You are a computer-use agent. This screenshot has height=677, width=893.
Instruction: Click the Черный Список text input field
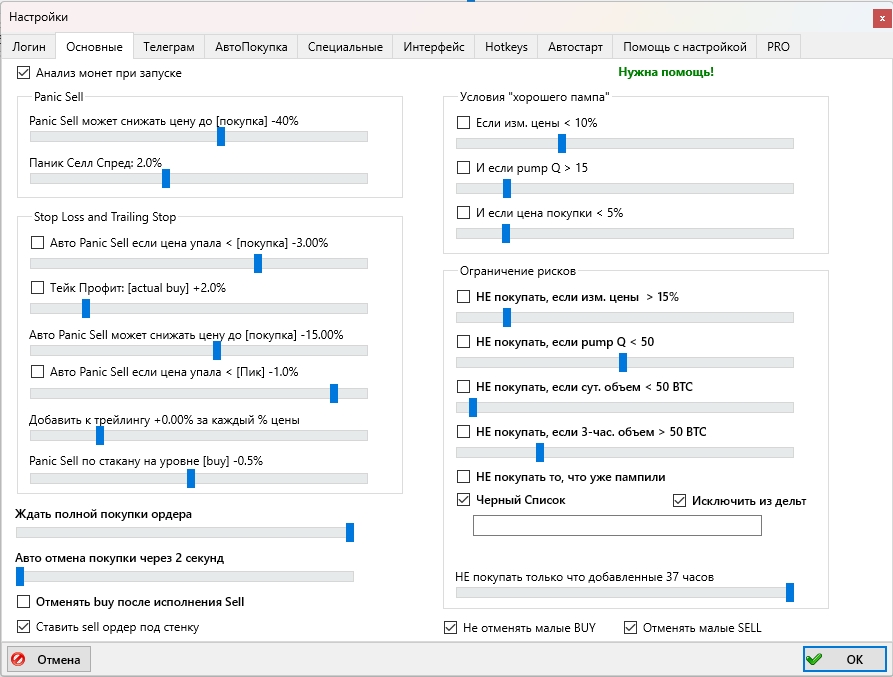point(617,526)
